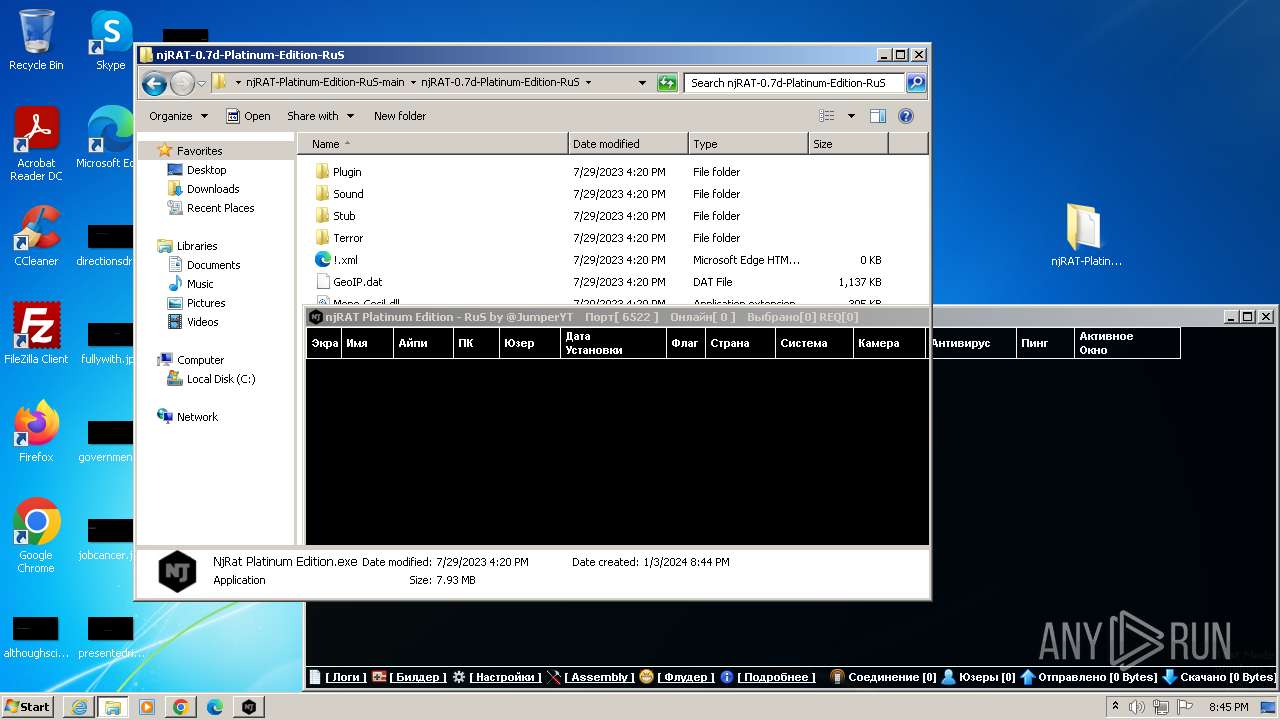Select the !.xml file

(345, 260)
